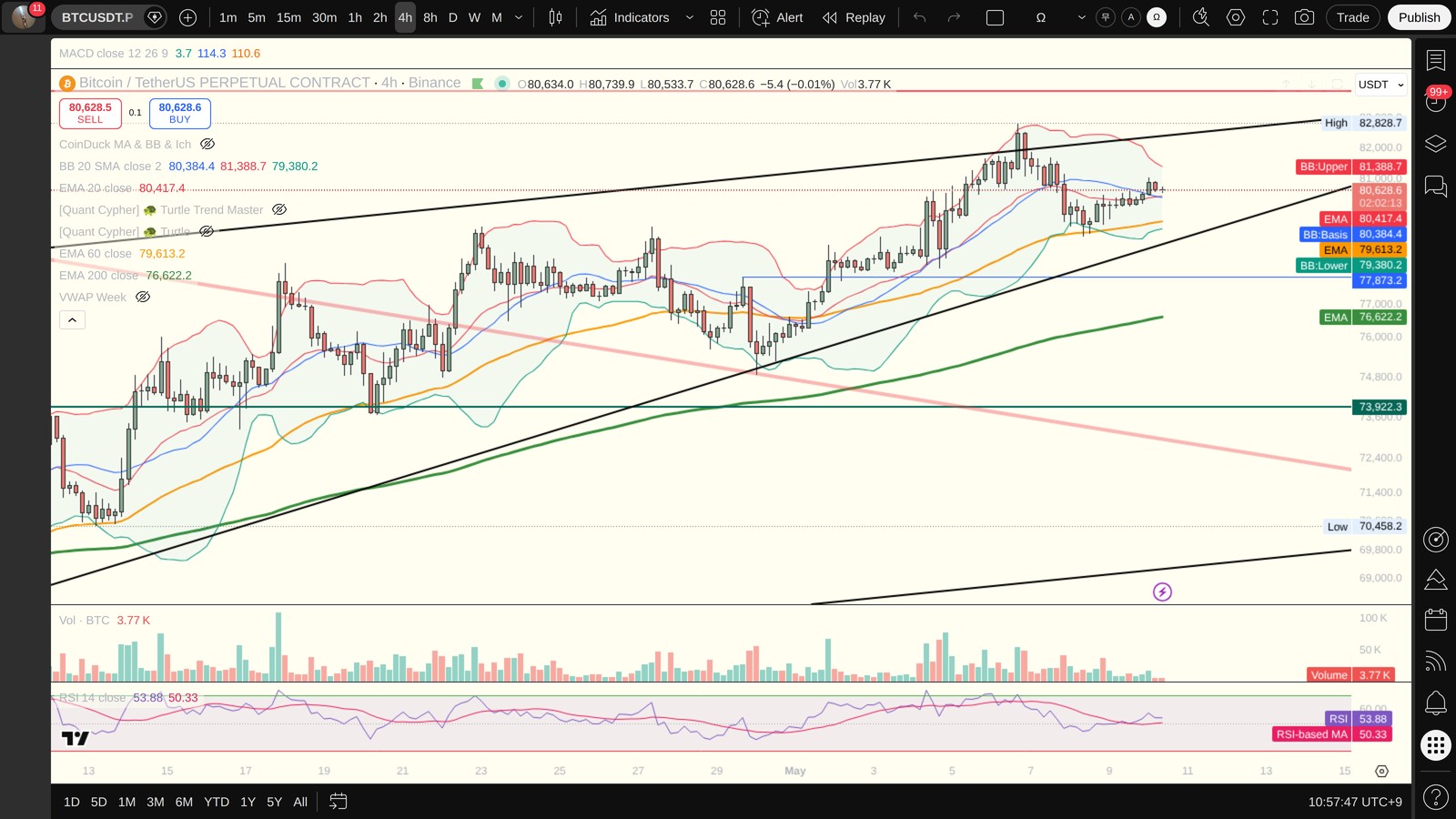The image size is (1456, 819).
Task: Open go-to-date calendar icon in bottom bar
Action: 338,802
